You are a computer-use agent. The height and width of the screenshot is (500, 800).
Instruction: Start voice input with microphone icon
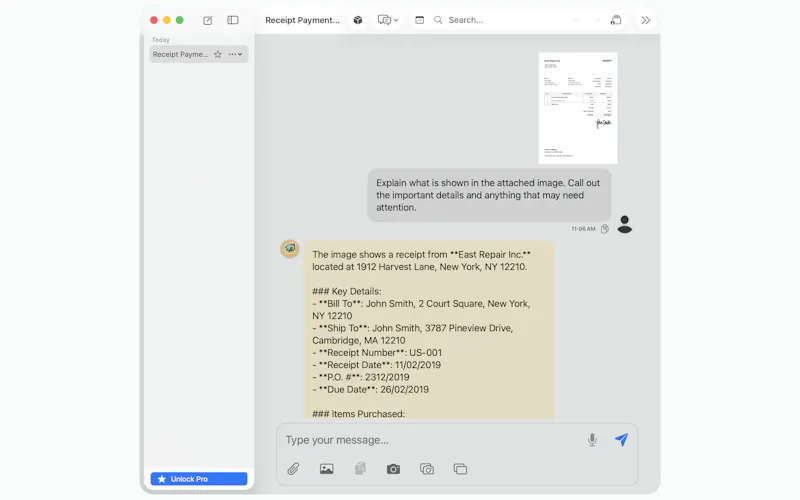click(x=592, y=440)
